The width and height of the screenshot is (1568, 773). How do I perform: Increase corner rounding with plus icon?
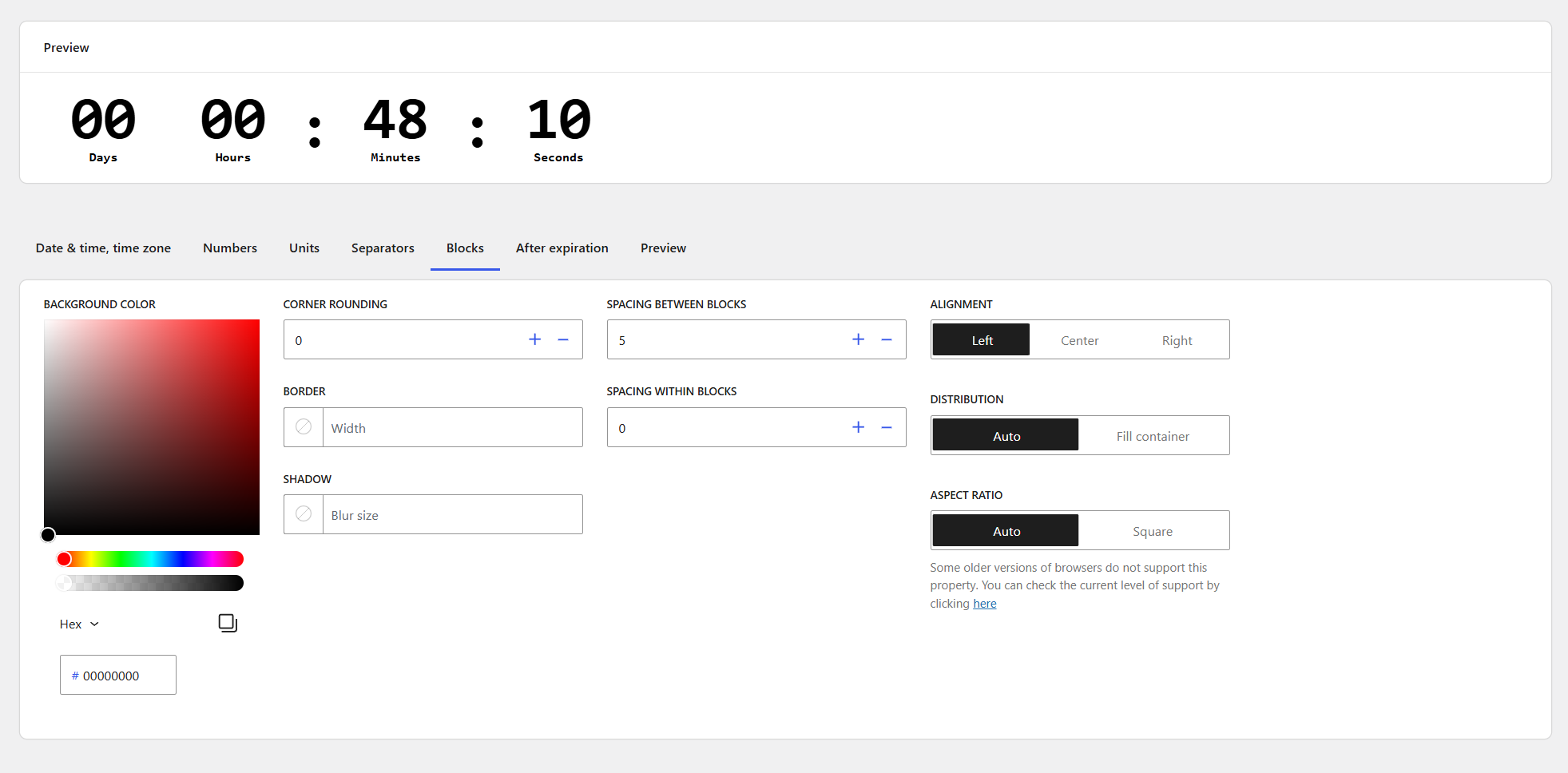tap(534, 339)
